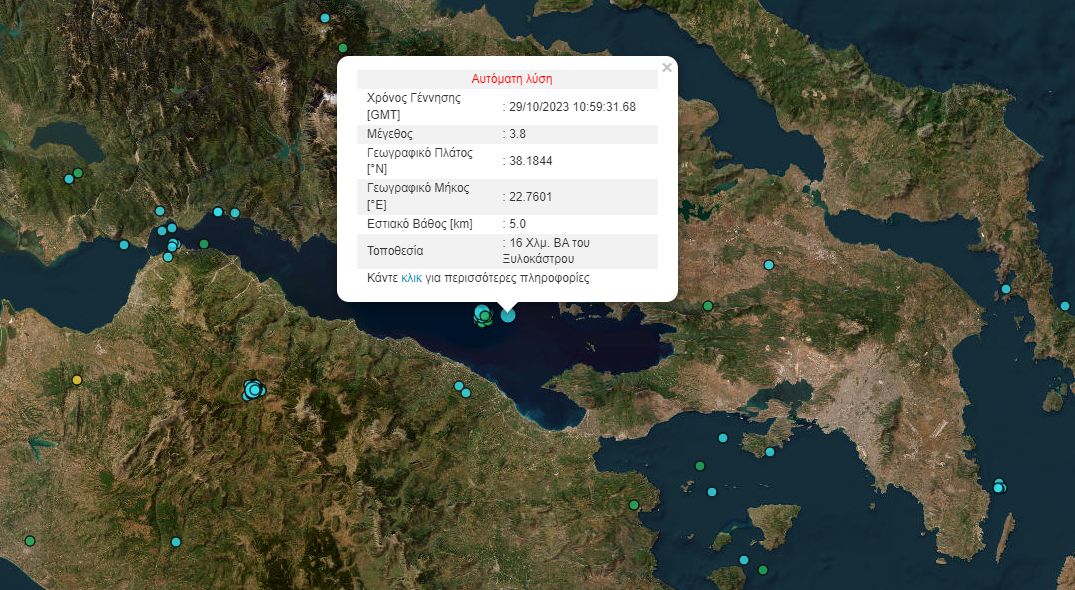Viewport: 1075px width, 590px height.
Task: Close the Αυτόματη λύση popup
Action: tap(667, 68)
